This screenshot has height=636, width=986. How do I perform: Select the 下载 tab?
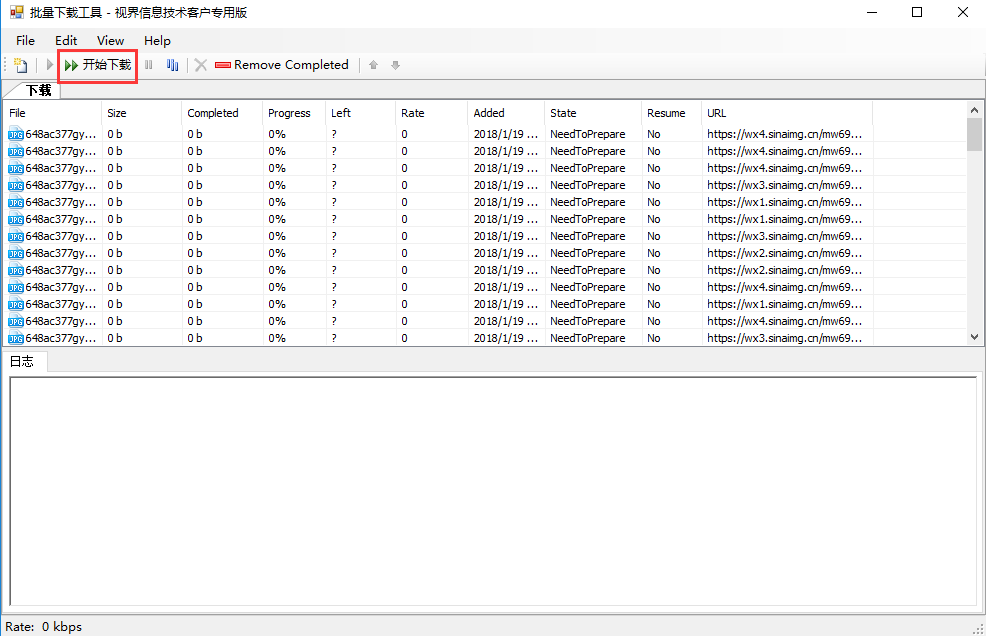tap(38, 91)
